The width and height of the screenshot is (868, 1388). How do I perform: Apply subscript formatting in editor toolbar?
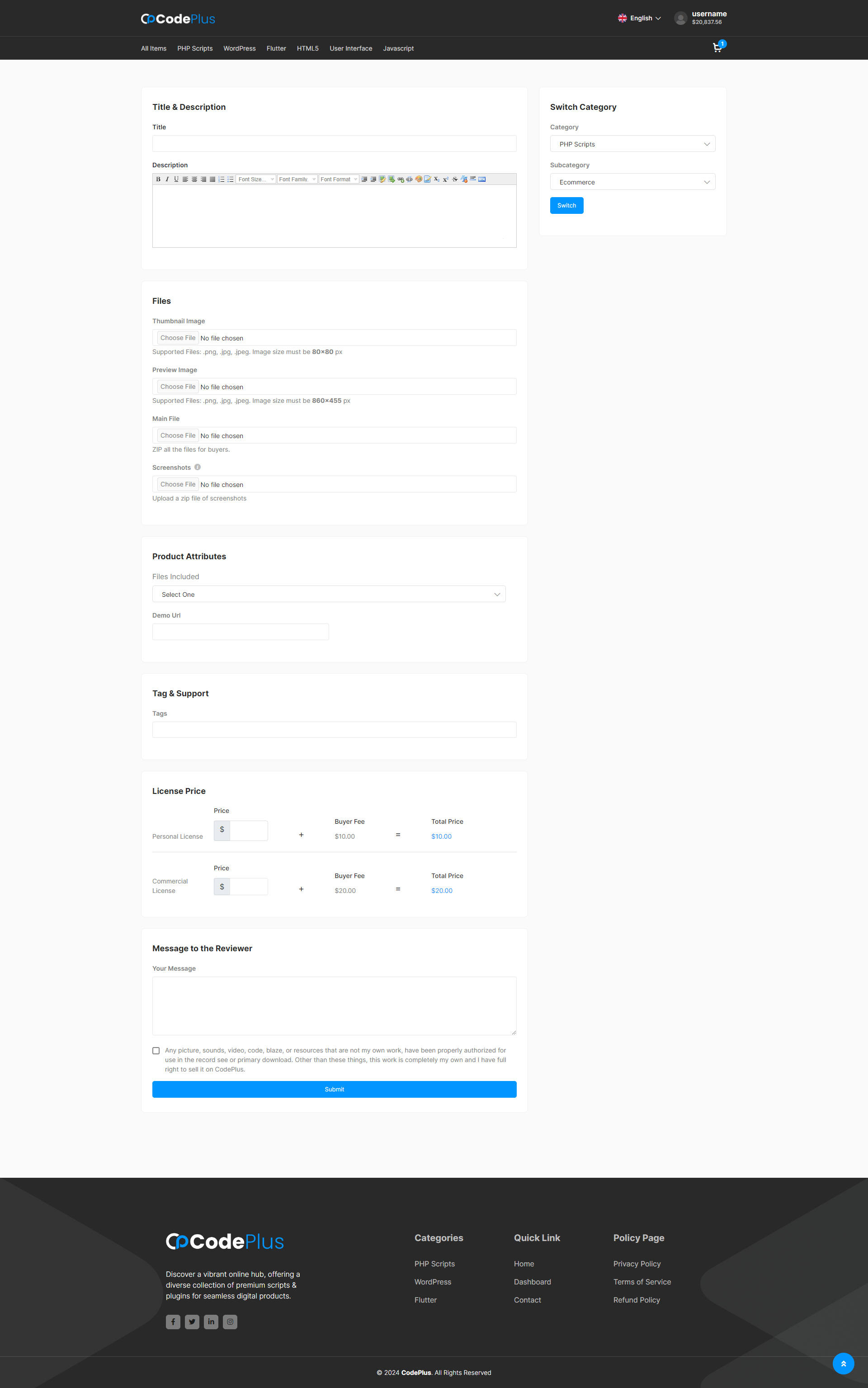[x=436, y=179]
